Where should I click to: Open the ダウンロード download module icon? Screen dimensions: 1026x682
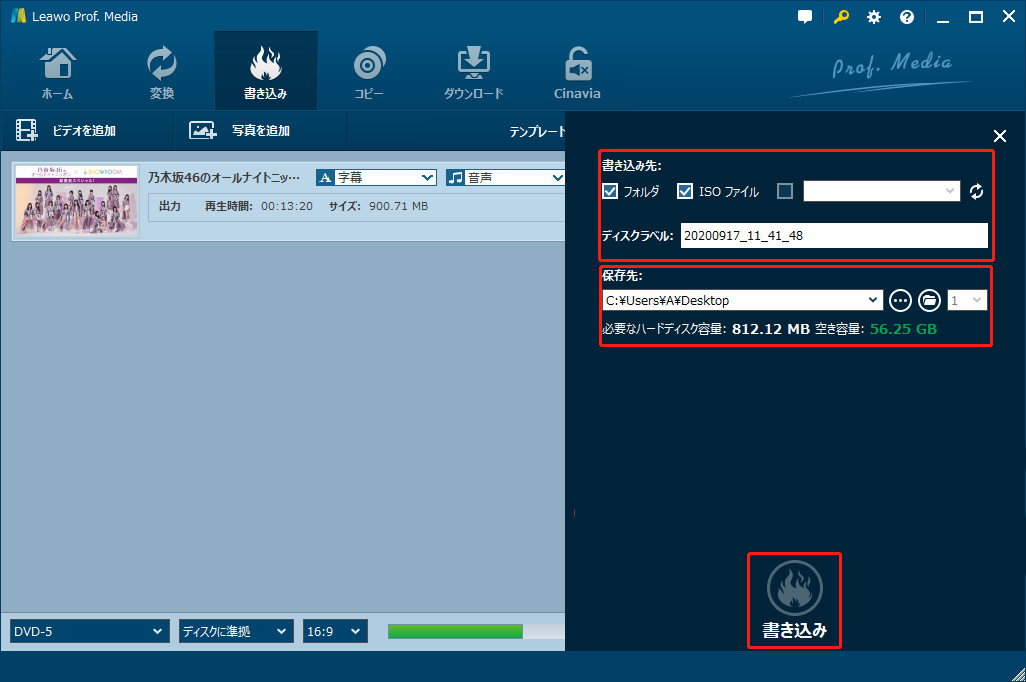click(473, 70)
